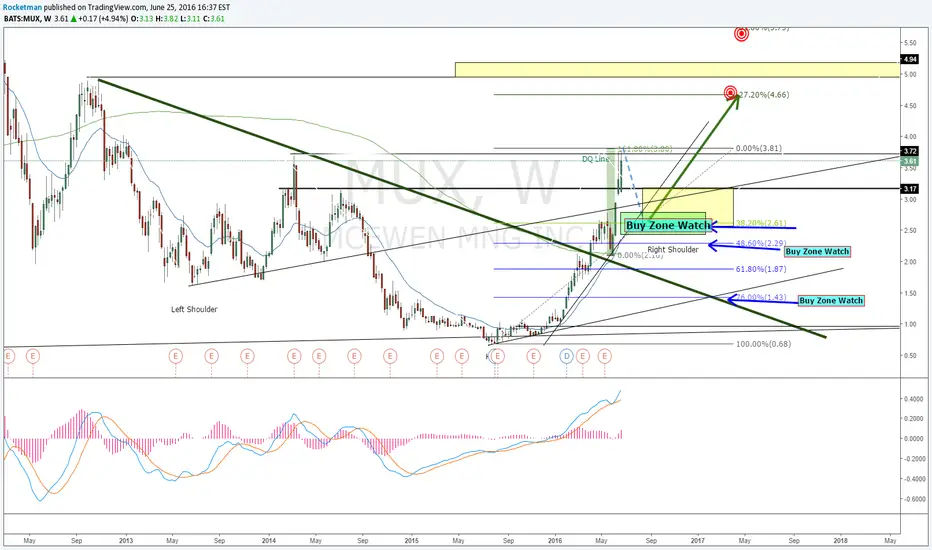Click the BATS:MUX, W symbol title
The width and height of the screenshot is (932, 550).
click(27, 18)
